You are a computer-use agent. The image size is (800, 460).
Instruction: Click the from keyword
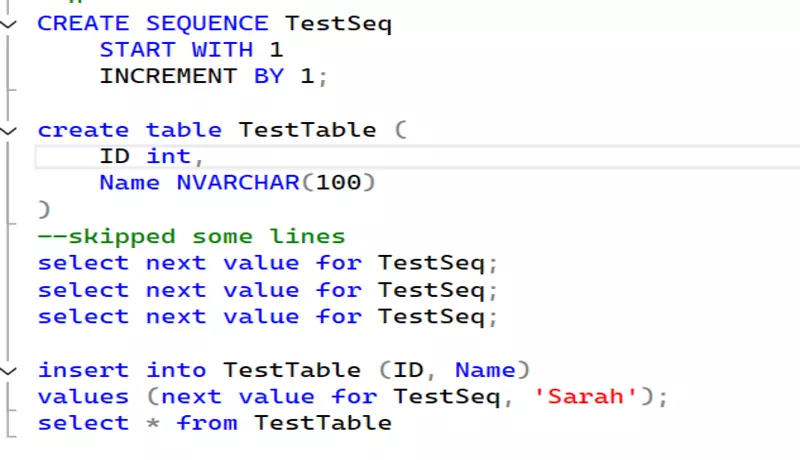coord(206,423)
